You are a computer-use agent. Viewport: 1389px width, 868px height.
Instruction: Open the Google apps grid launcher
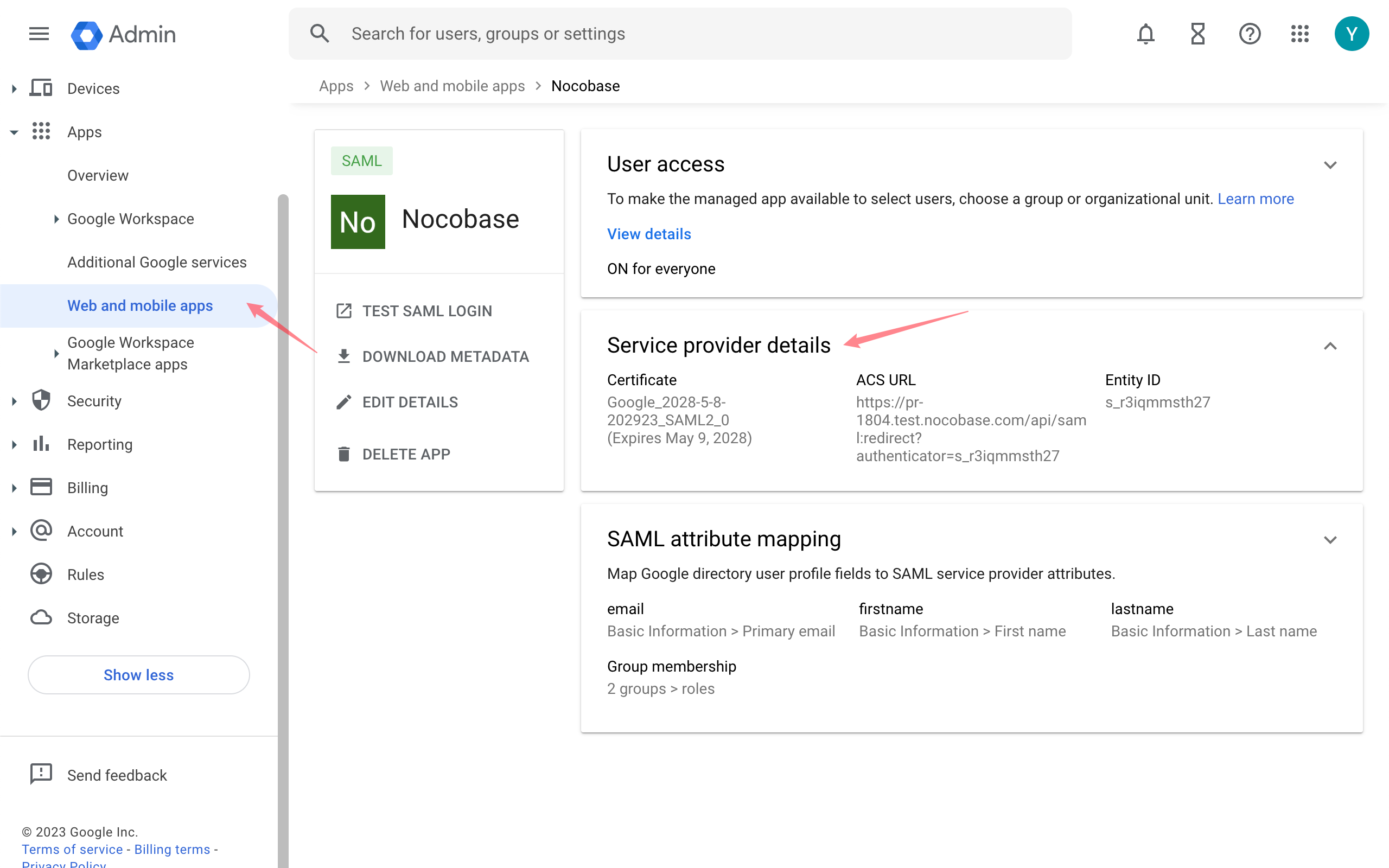pos(1299,34)
